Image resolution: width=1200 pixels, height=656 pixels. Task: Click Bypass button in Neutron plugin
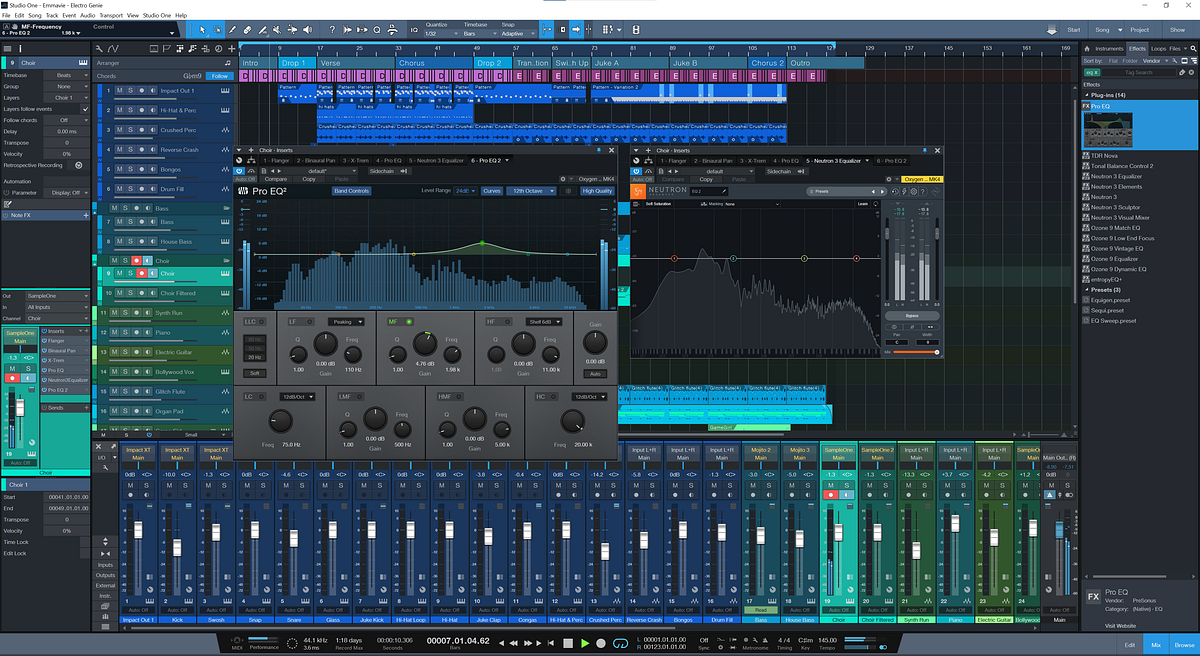pyautogui.click(x=912, y=314)
